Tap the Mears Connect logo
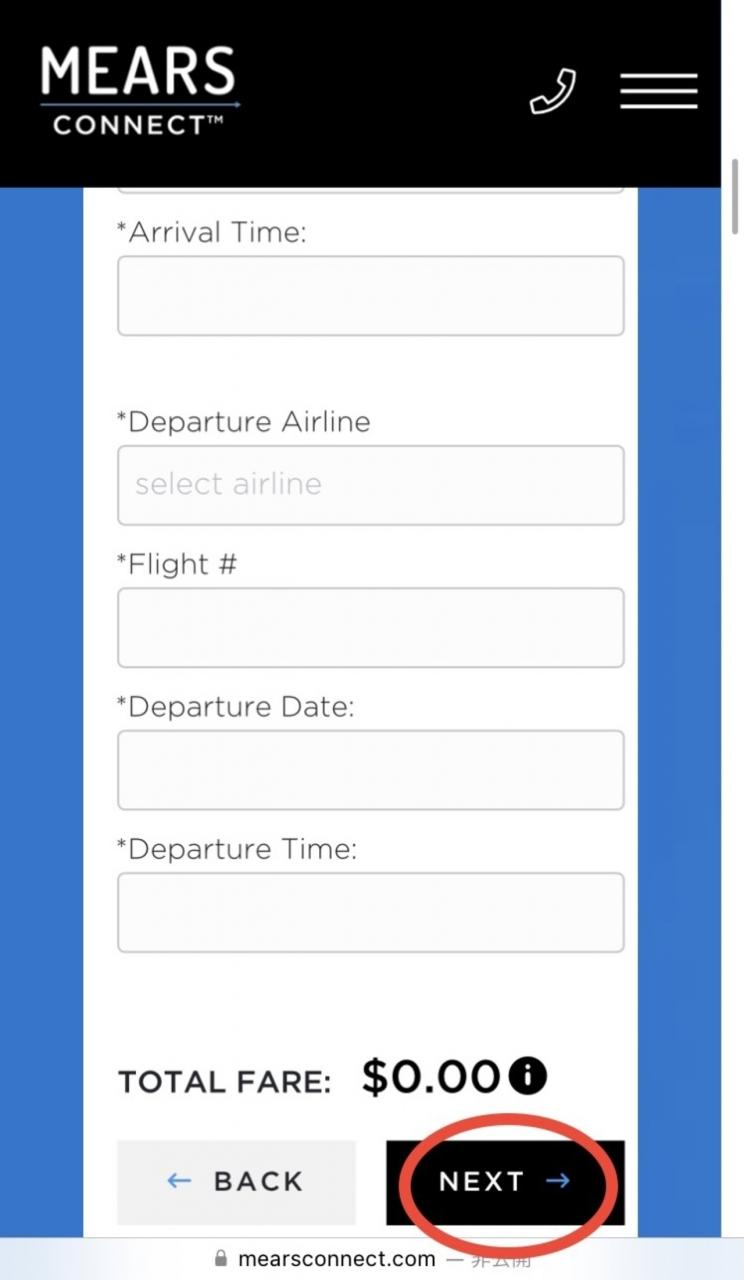This screenshot has width=744, height=1280. pos(140,91)
